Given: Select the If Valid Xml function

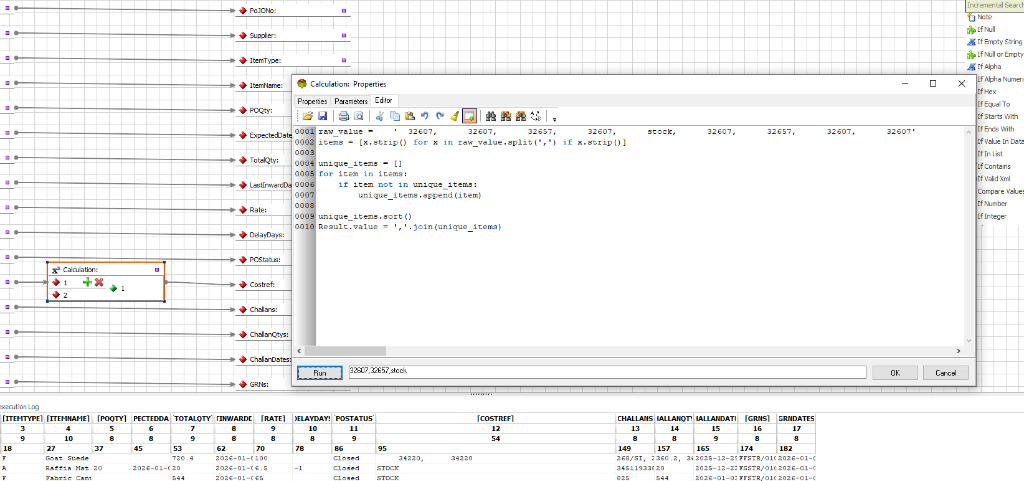Looking at the screenshot, I should click(994, 178).
